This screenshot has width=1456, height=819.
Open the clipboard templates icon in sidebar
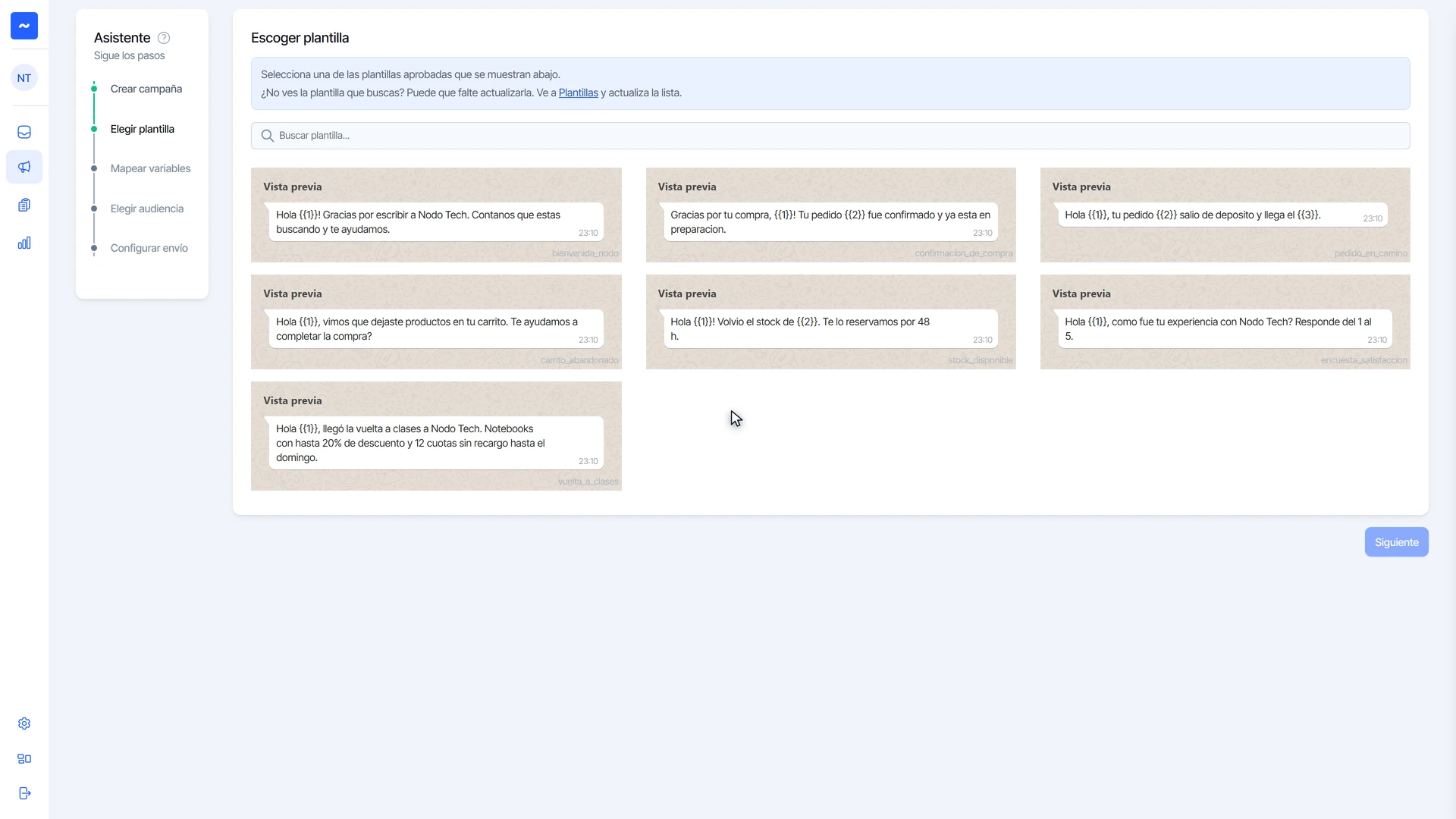pyautogui.click(x=24, y=206)
